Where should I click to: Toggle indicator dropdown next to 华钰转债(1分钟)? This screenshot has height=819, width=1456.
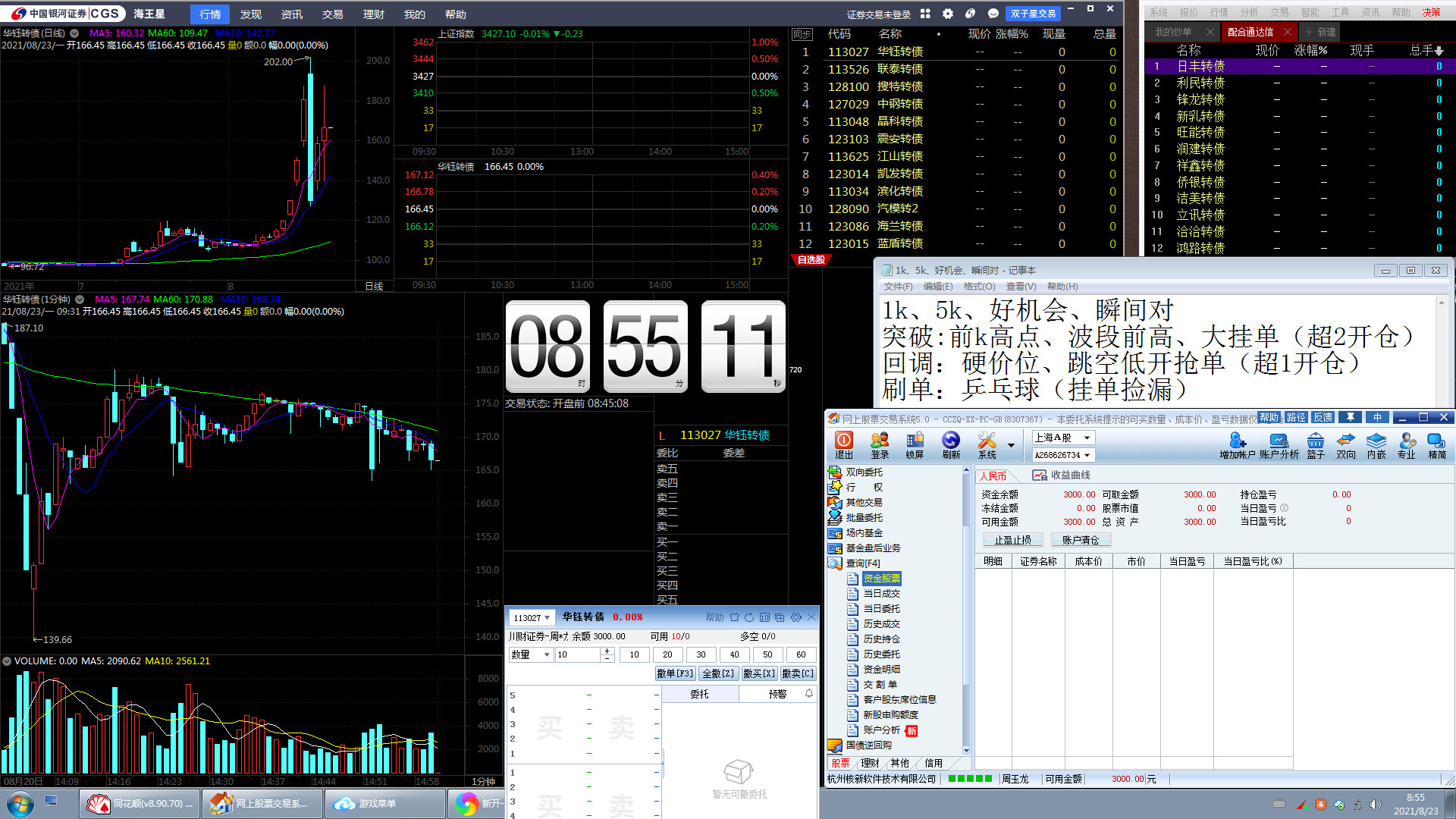80,300
